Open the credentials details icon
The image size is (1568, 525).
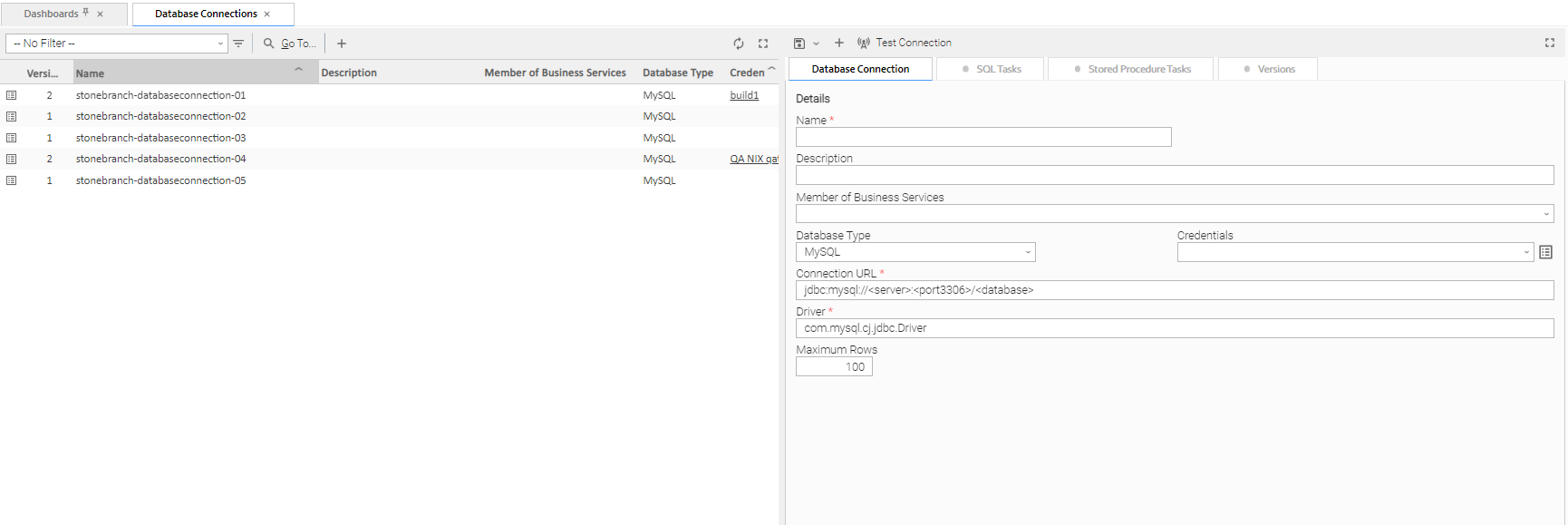(x=1546, y=252)
